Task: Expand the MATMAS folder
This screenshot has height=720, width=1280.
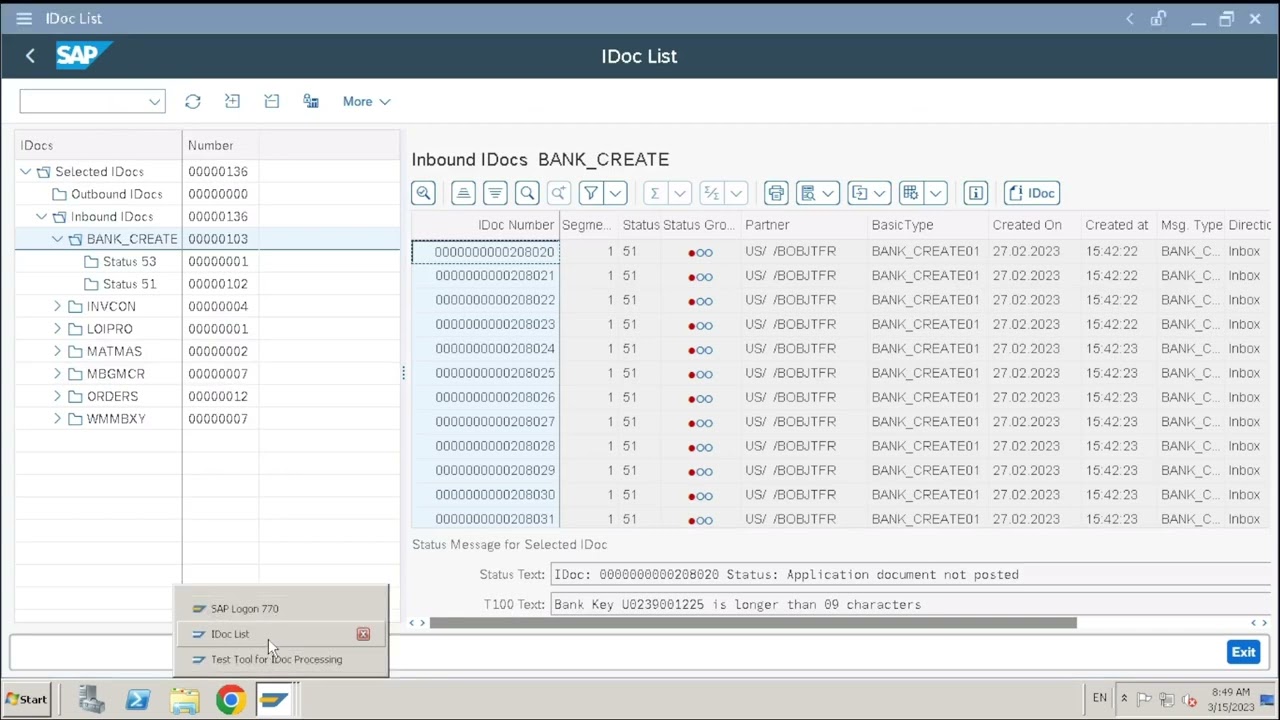Action: 57,352
